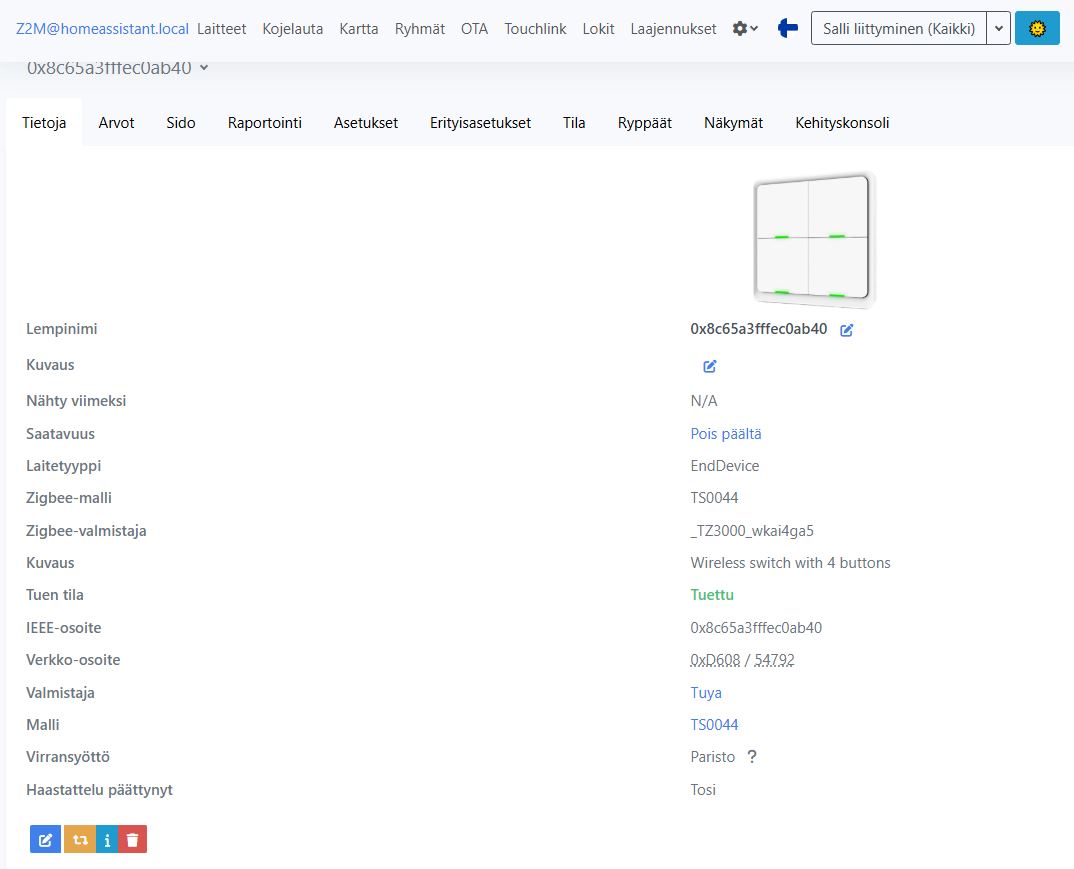Click the 4-button switch device image
The height and width of the screenshot is (869, 1074).
[x=814, y=240]
